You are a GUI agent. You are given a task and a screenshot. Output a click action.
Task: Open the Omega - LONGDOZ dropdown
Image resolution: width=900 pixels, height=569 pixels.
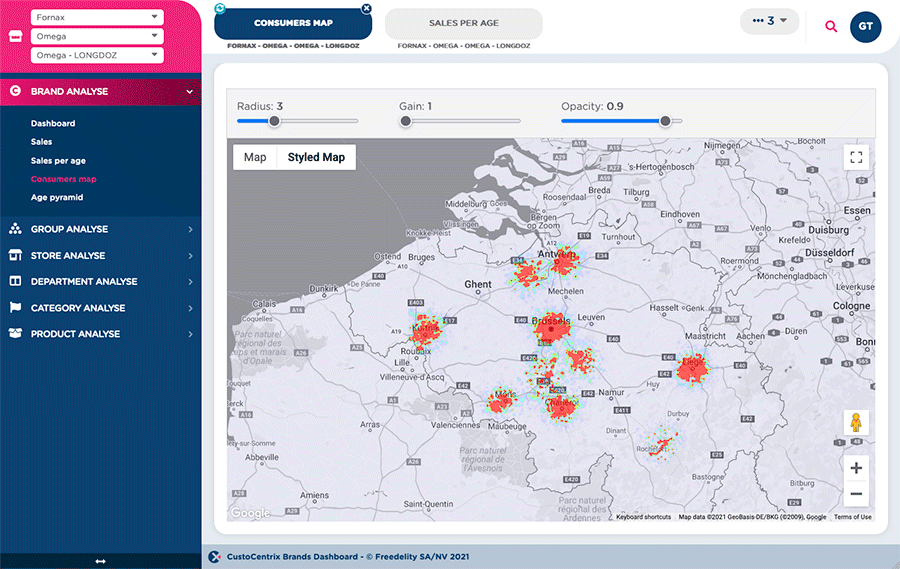tap(97, 55)
